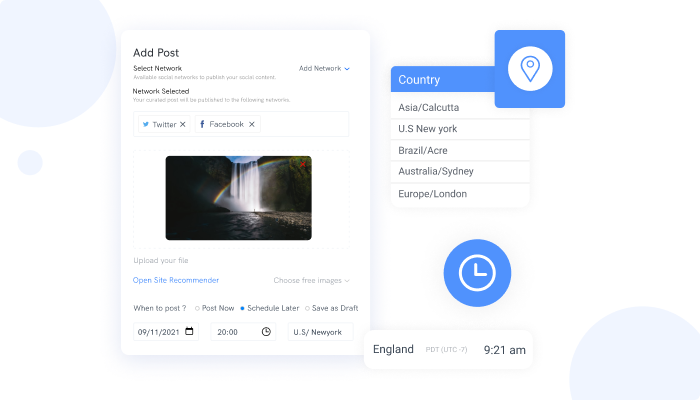
Task: Click the 09/11/2021 date field
Action: 166,332
